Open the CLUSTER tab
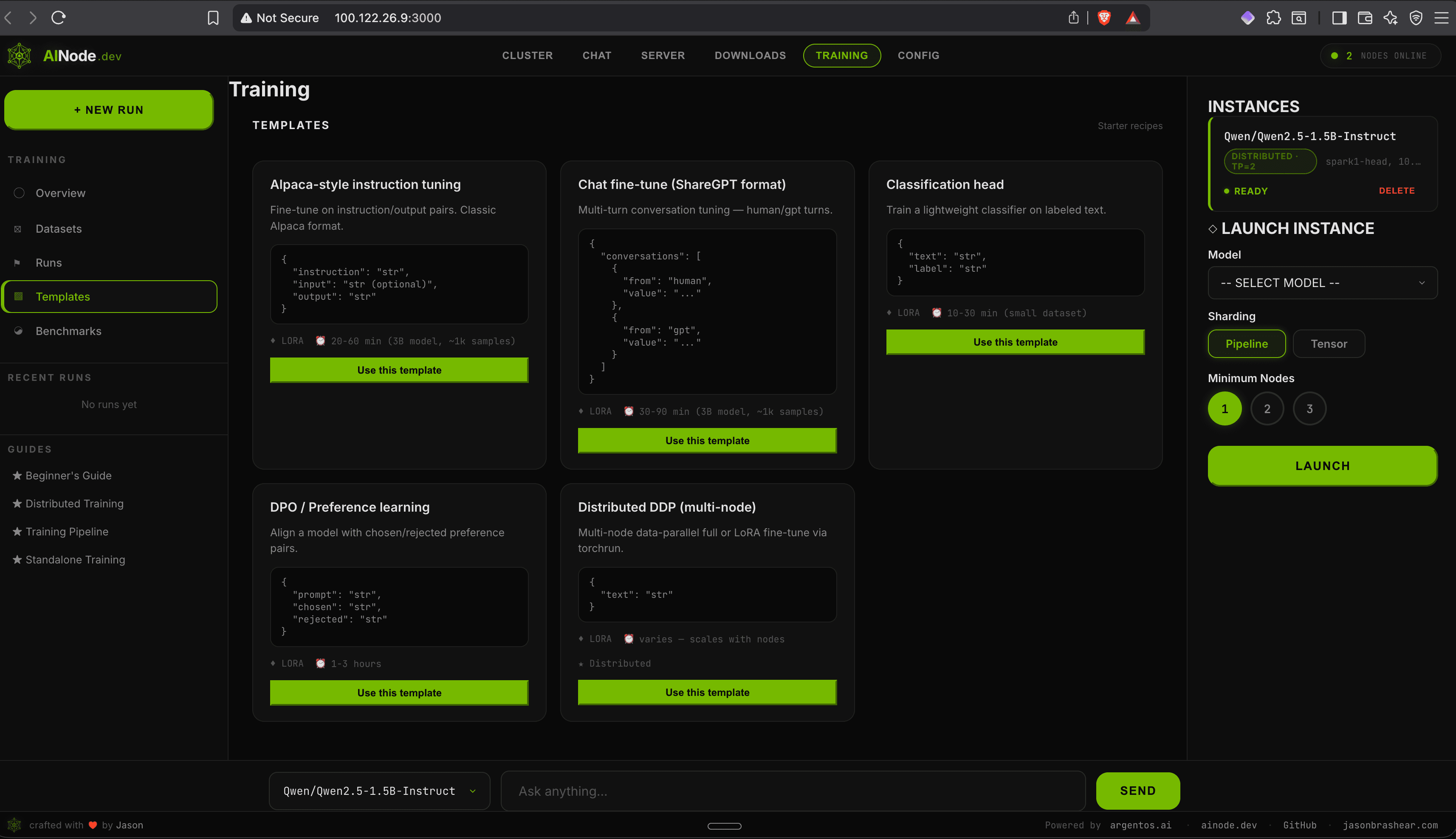Image resolution: width=1456 pixels, height=839 pixels. coord(527,55)
